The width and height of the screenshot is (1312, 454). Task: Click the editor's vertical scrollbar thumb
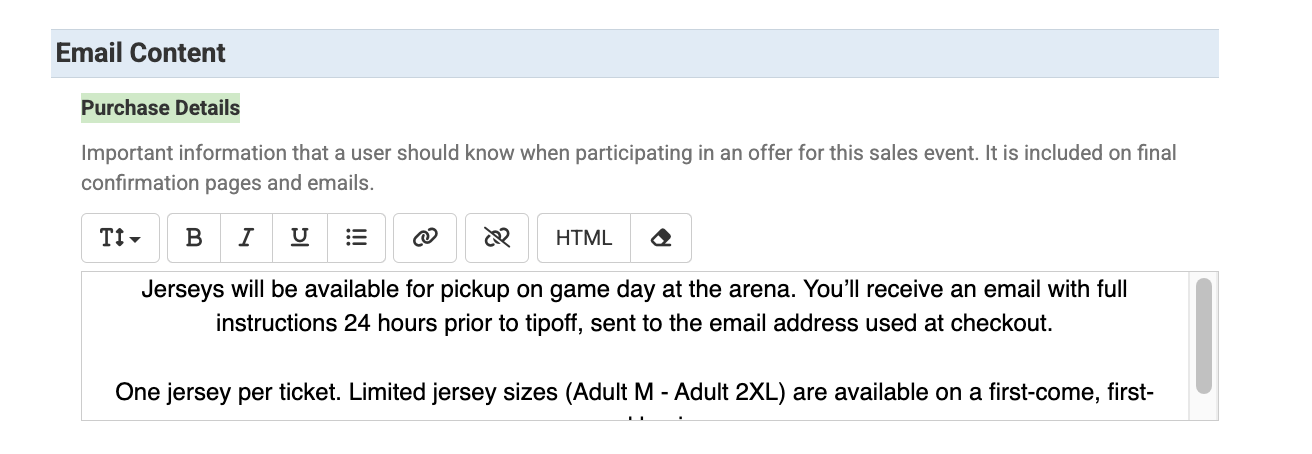point(1203,335)
